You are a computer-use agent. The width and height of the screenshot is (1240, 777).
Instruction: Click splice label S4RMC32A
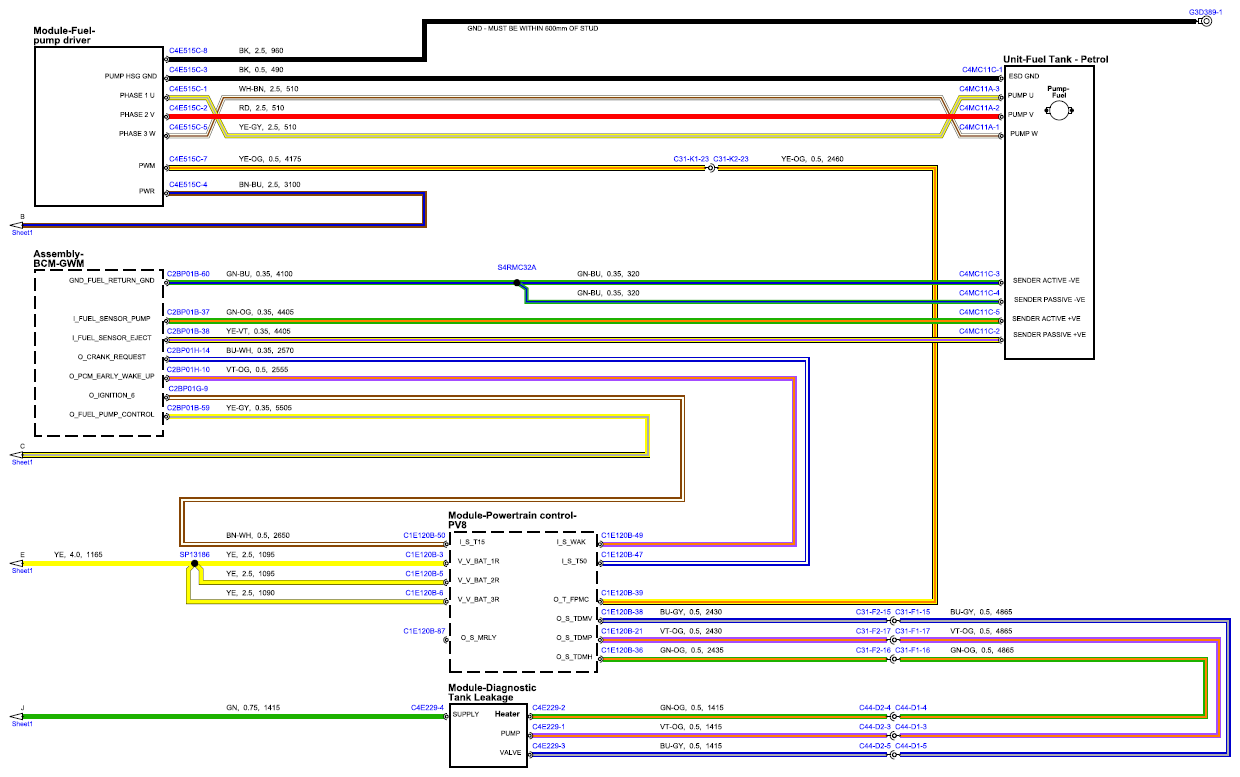click(x=517, y=268)
